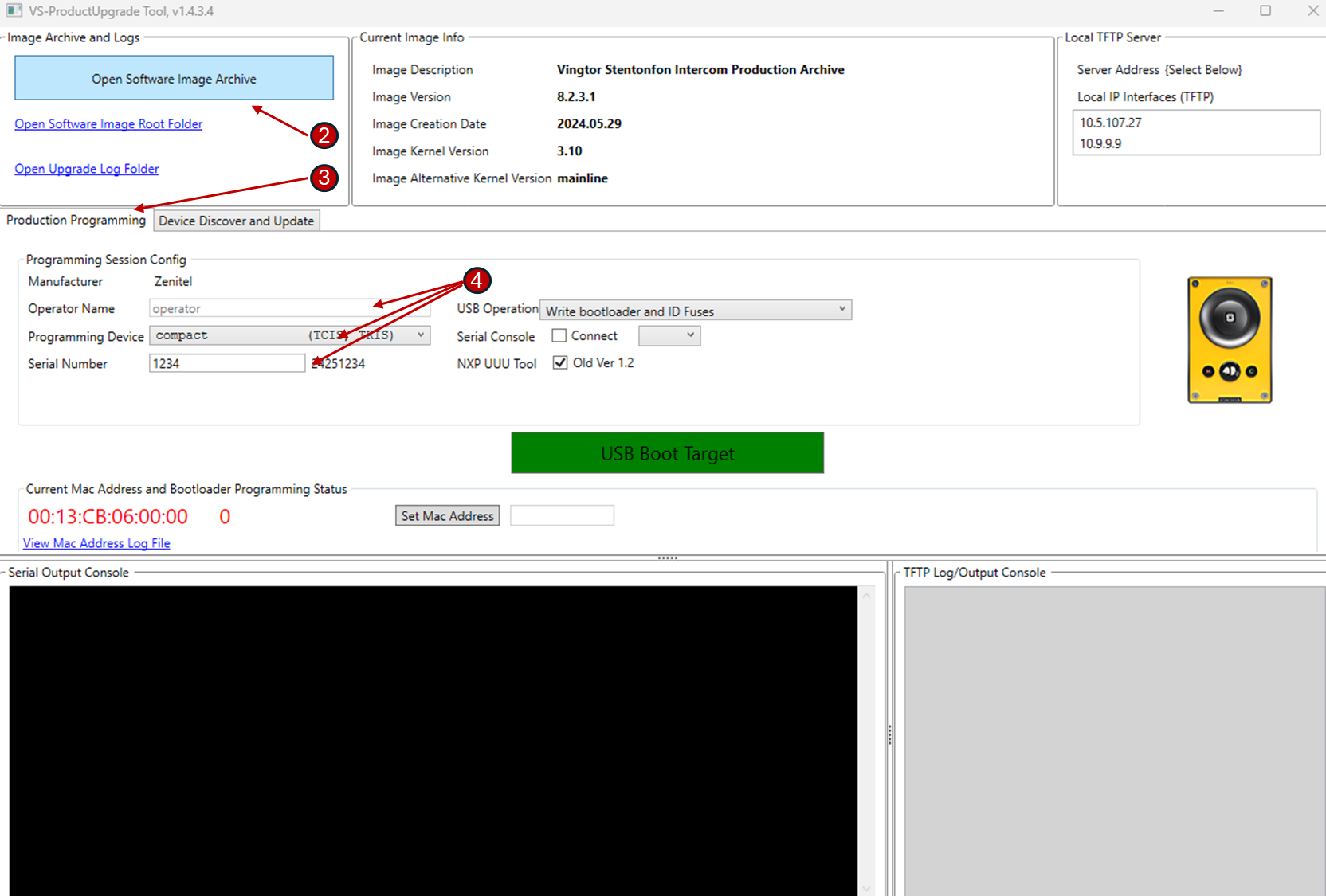The height and width of the screenshot is (896, 1326).
Task: Uncheck the Old Ver 1.2 checkbox
Action: [560, 363]
